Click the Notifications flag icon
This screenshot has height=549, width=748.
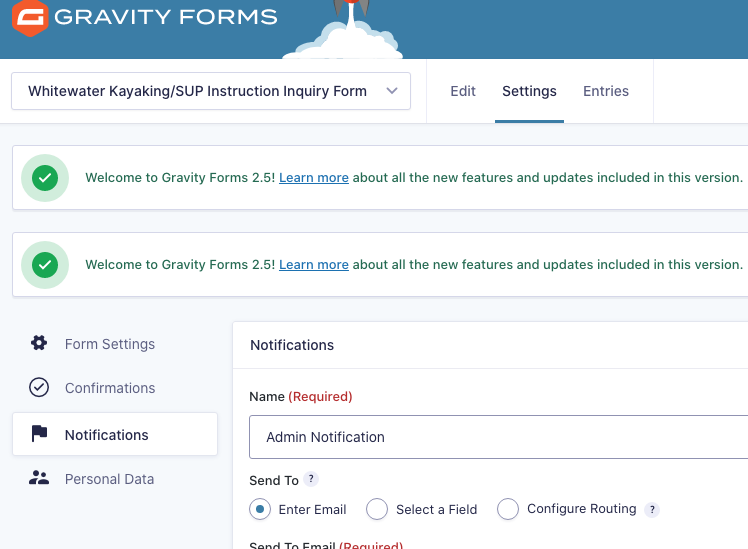(x=39, y=434)
